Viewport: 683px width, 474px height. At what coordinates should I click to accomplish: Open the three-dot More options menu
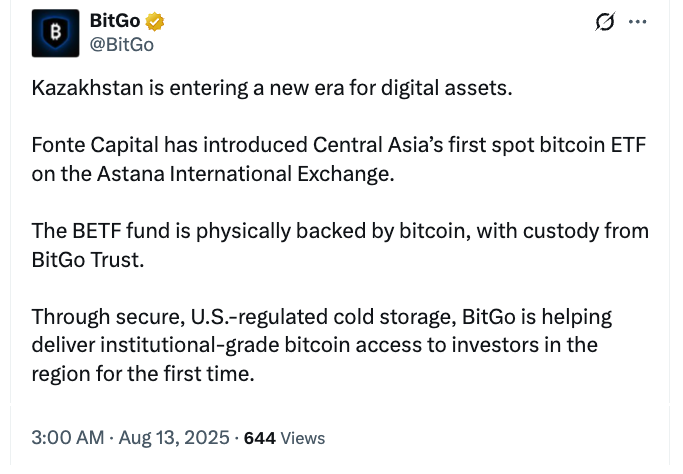[x=638, y=22]
